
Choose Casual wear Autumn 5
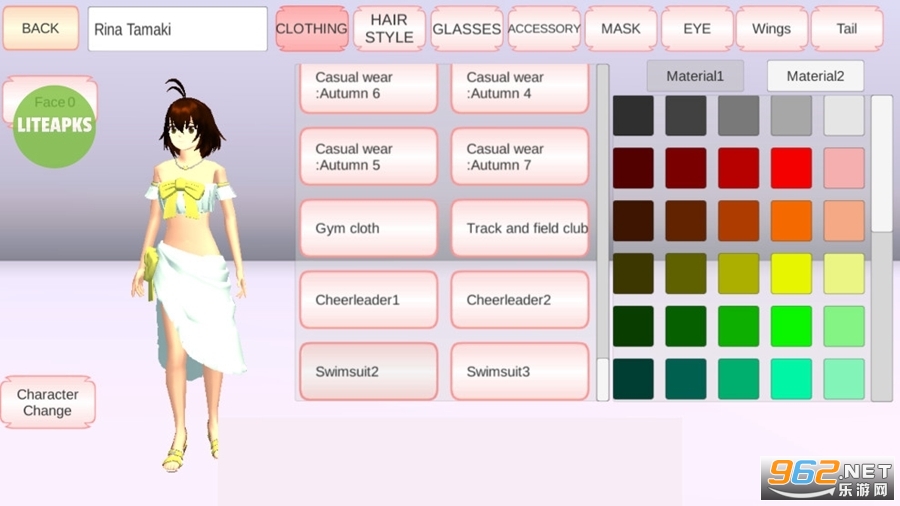coord(368,157)
